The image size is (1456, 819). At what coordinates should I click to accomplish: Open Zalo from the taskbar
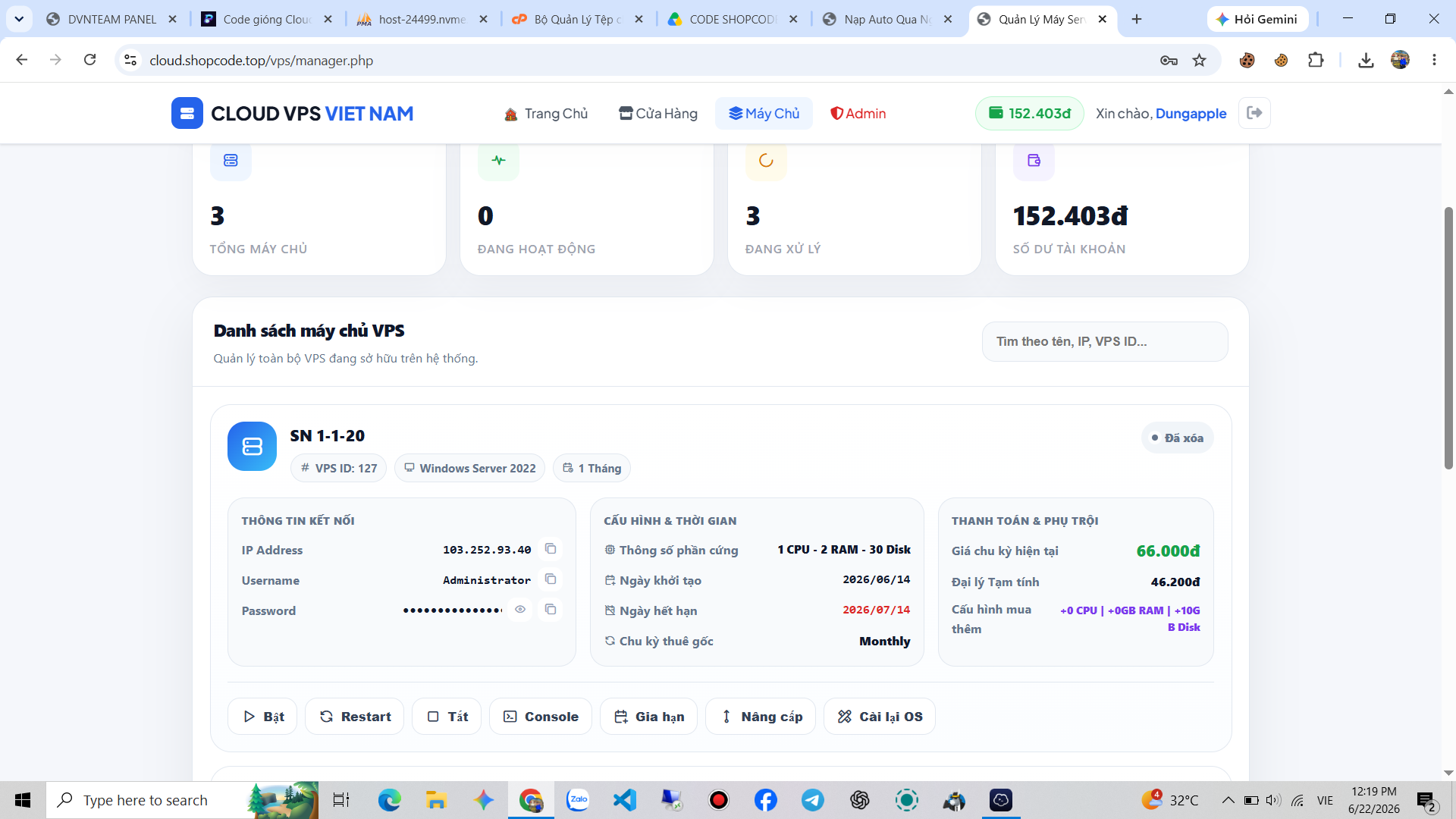click(578, 800)
